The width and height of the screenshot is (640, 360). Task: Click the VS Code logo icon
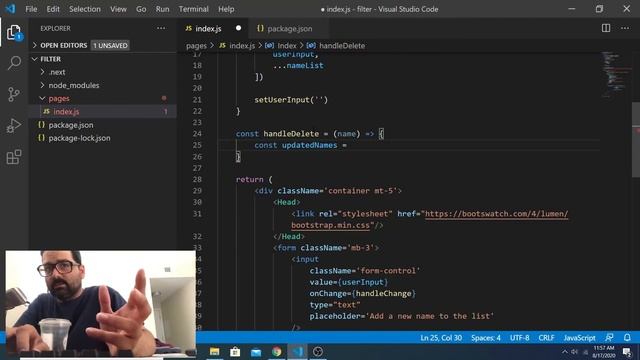[x=10, y=9]
